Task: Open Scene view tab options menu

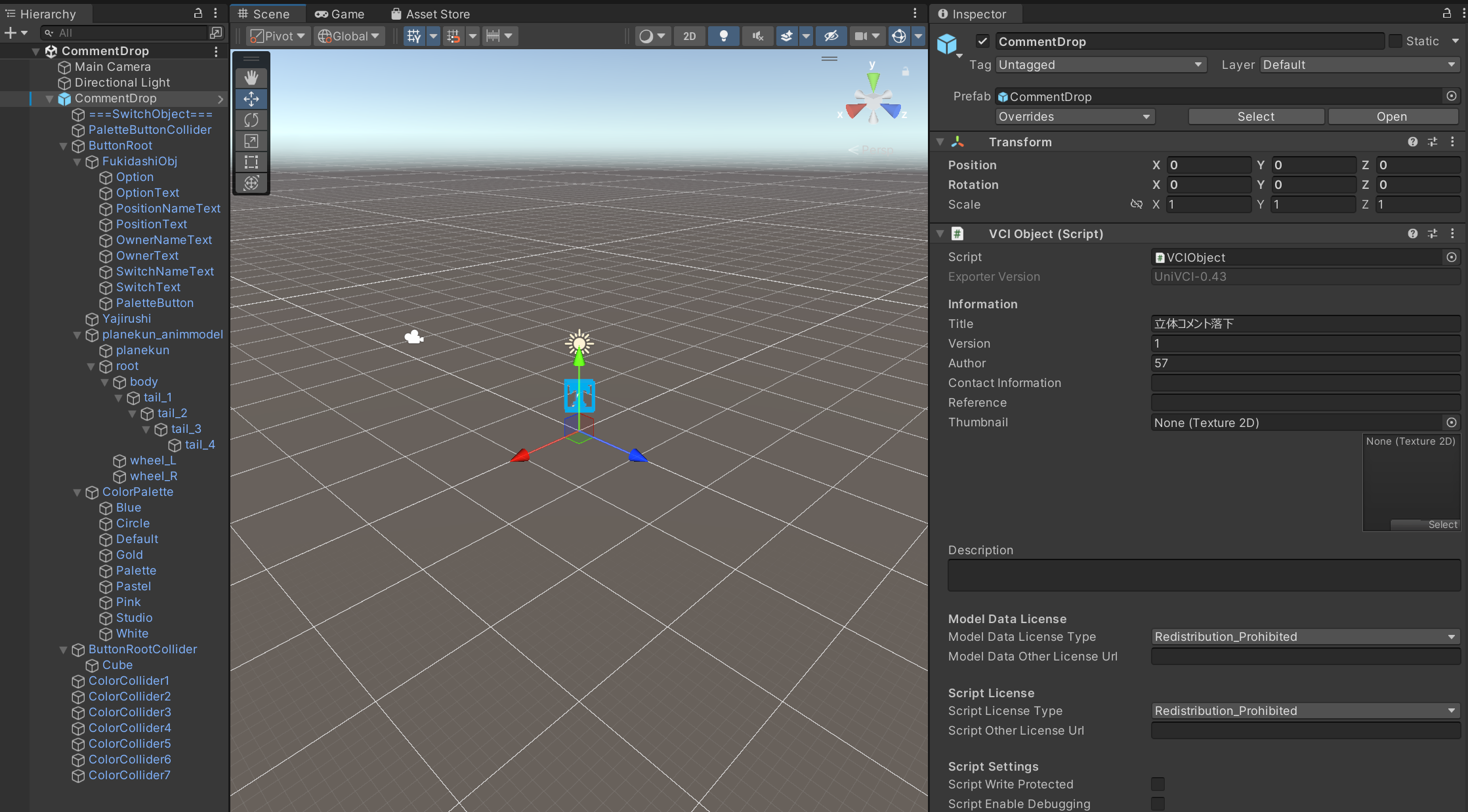Action: point(915,13)
